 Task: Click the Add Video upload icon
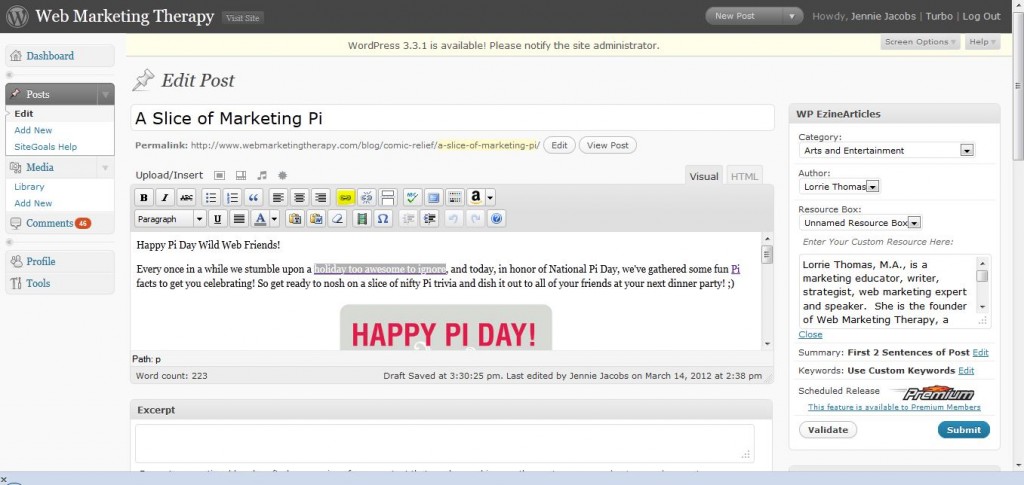coord(241,175)
